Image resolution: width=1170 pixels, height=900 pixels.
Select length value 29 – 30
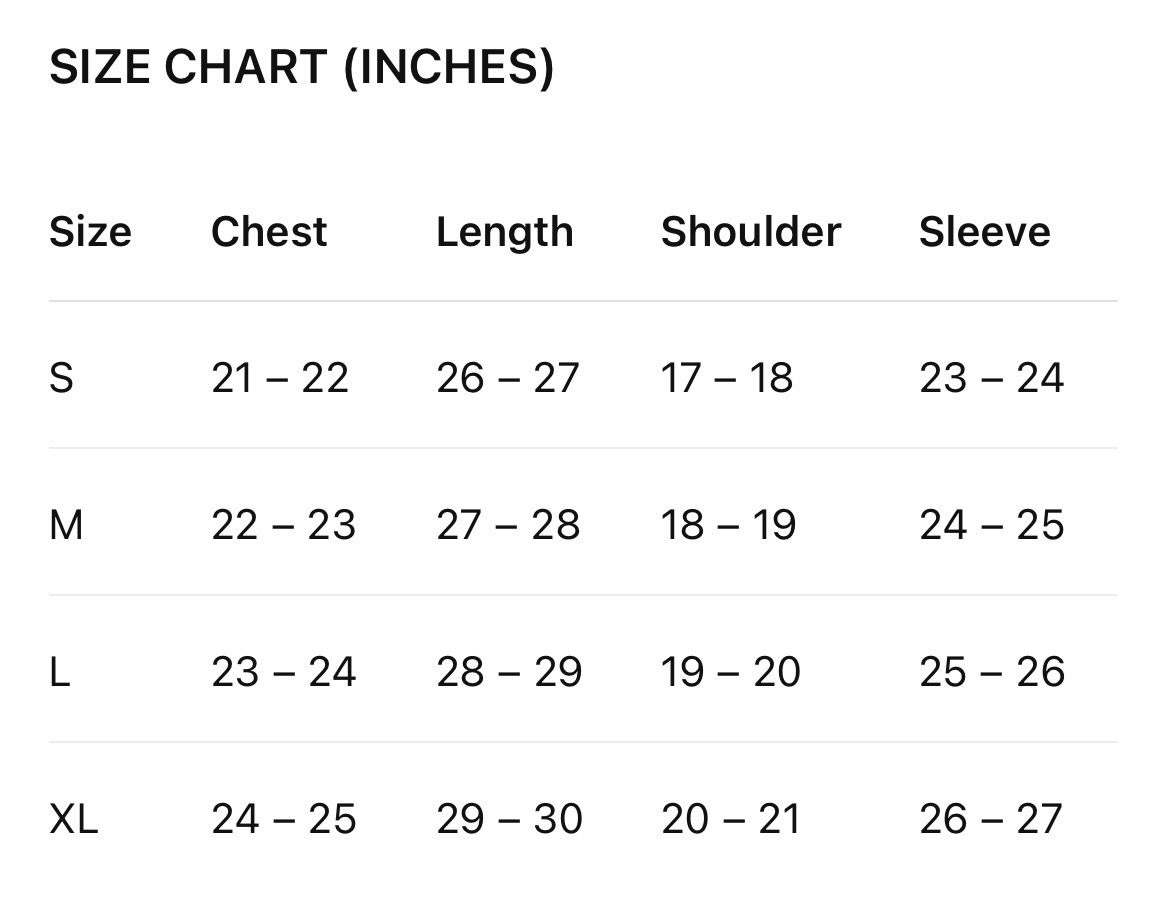(510, 819)
